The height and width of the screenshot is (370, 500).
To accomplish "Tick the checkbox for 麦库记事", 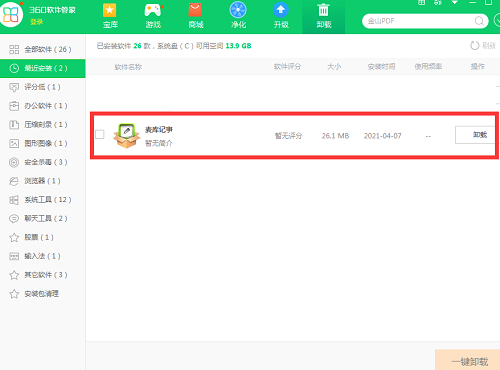I will click(x=100, y=134).
